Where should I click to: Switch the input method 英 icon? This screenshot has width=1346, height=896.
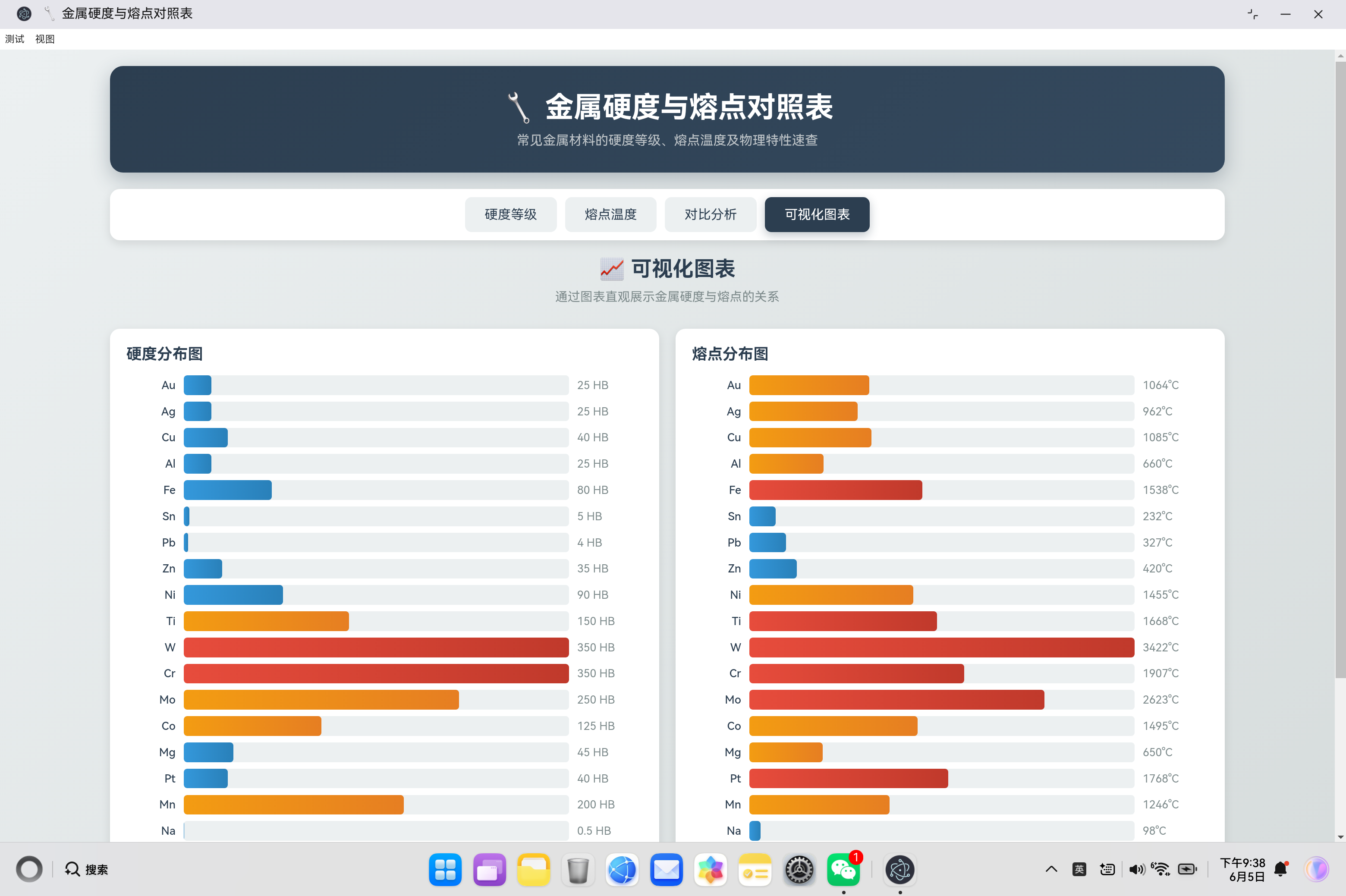click(x=1079, y=869)
